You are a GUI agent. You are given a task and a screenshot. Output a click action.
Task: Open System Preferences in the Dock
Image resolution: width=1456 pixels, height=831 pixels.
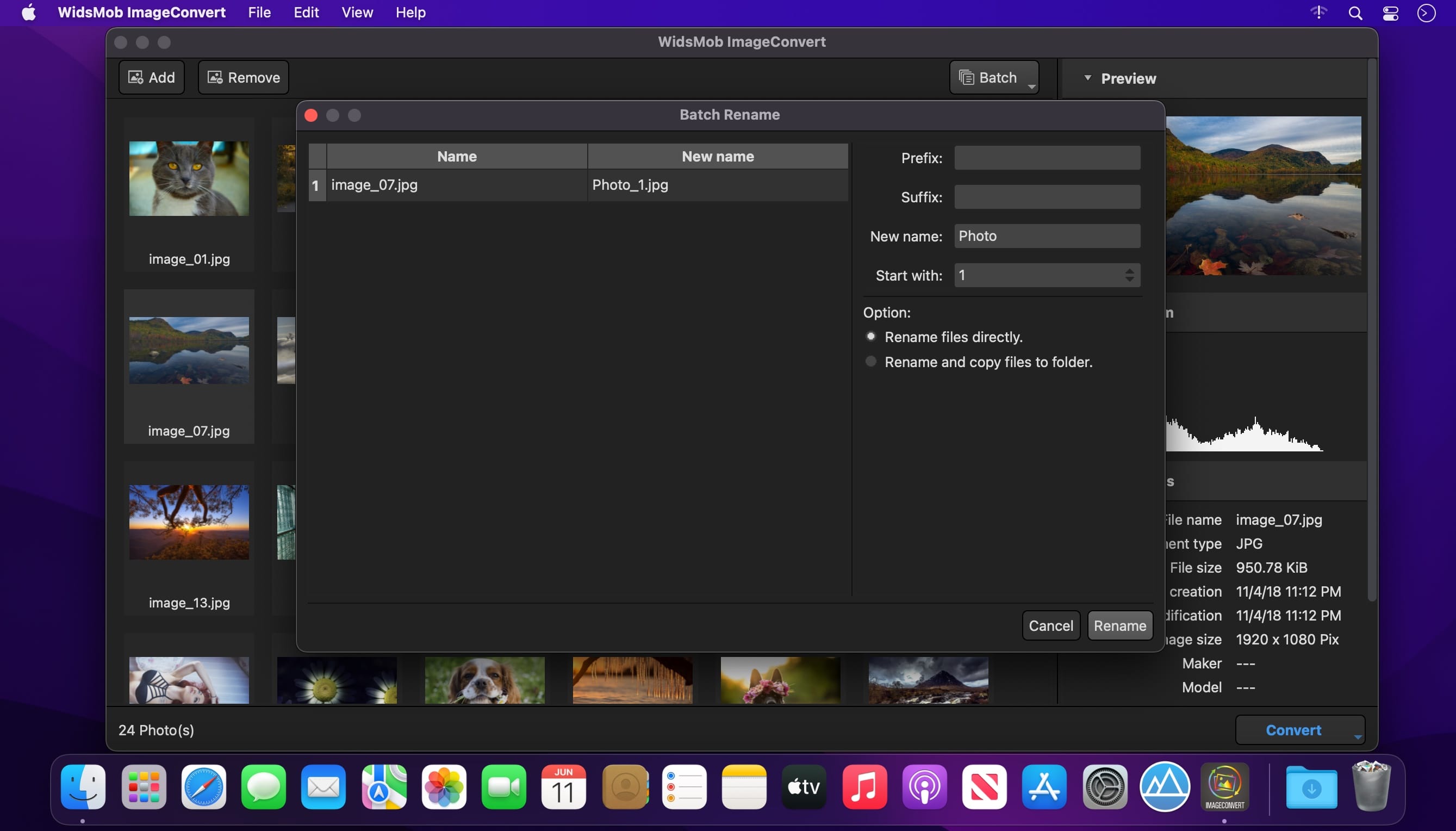click(1105, 787)
